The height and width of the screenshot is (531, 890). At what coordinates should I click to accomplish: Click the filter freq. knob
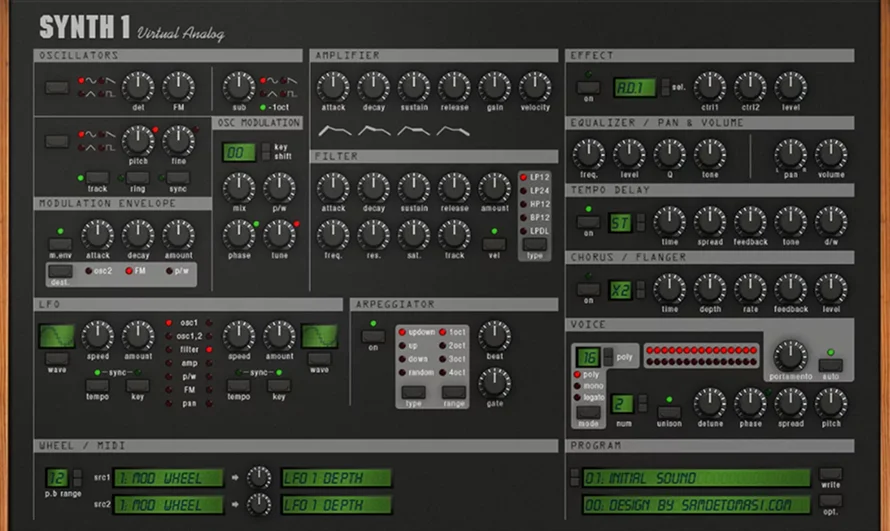point(332,233)
